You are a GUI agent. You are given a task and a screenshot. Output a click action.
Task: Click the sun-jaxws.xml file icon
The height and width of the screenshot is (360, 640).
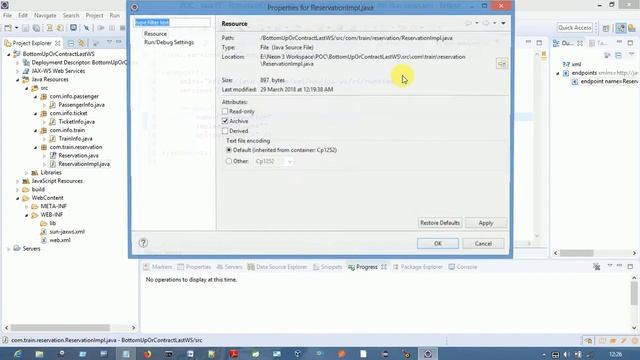44,232
